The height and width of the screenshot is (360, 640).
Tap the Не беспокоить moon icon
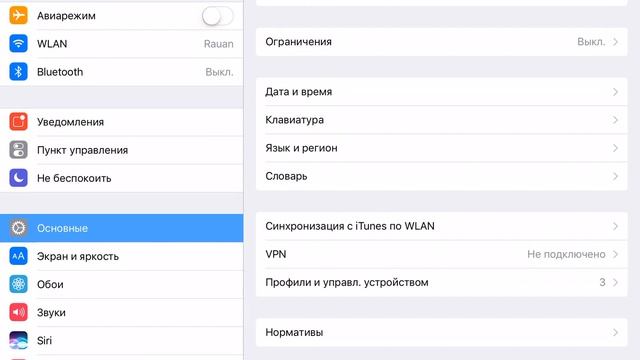[18, 178]
